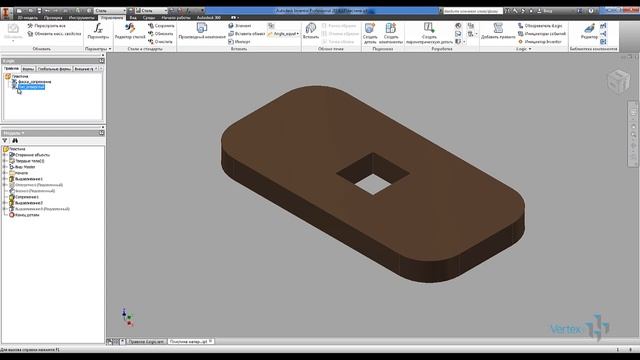Click Сохранить in Стили и стандарты
The width and height of the screenshot is (640, 360).
pos(161,26)
